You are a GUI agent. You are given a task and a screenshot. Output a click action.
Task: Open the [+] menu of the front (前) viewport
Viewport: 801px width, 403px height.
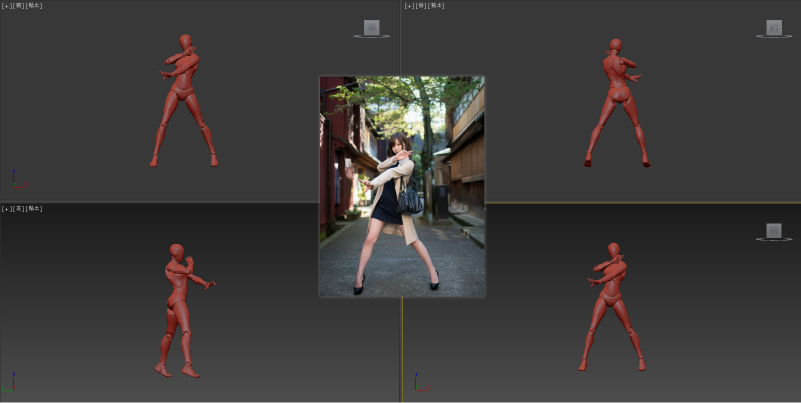pos(6,6)
